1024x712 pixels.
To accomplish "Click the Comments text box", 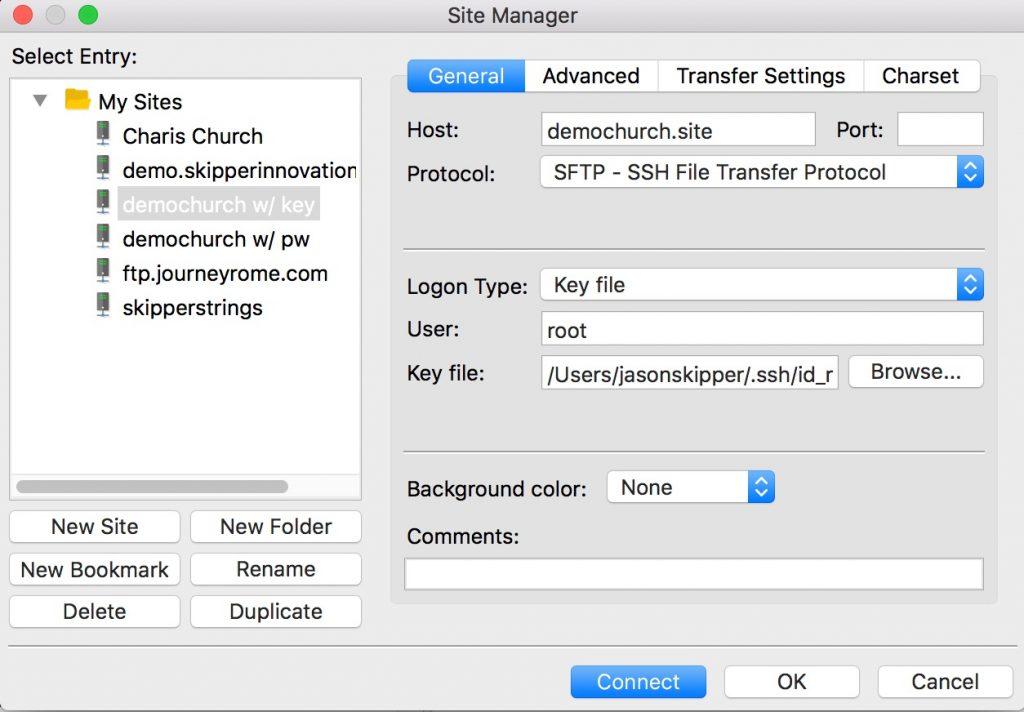I will pos(694,574).
